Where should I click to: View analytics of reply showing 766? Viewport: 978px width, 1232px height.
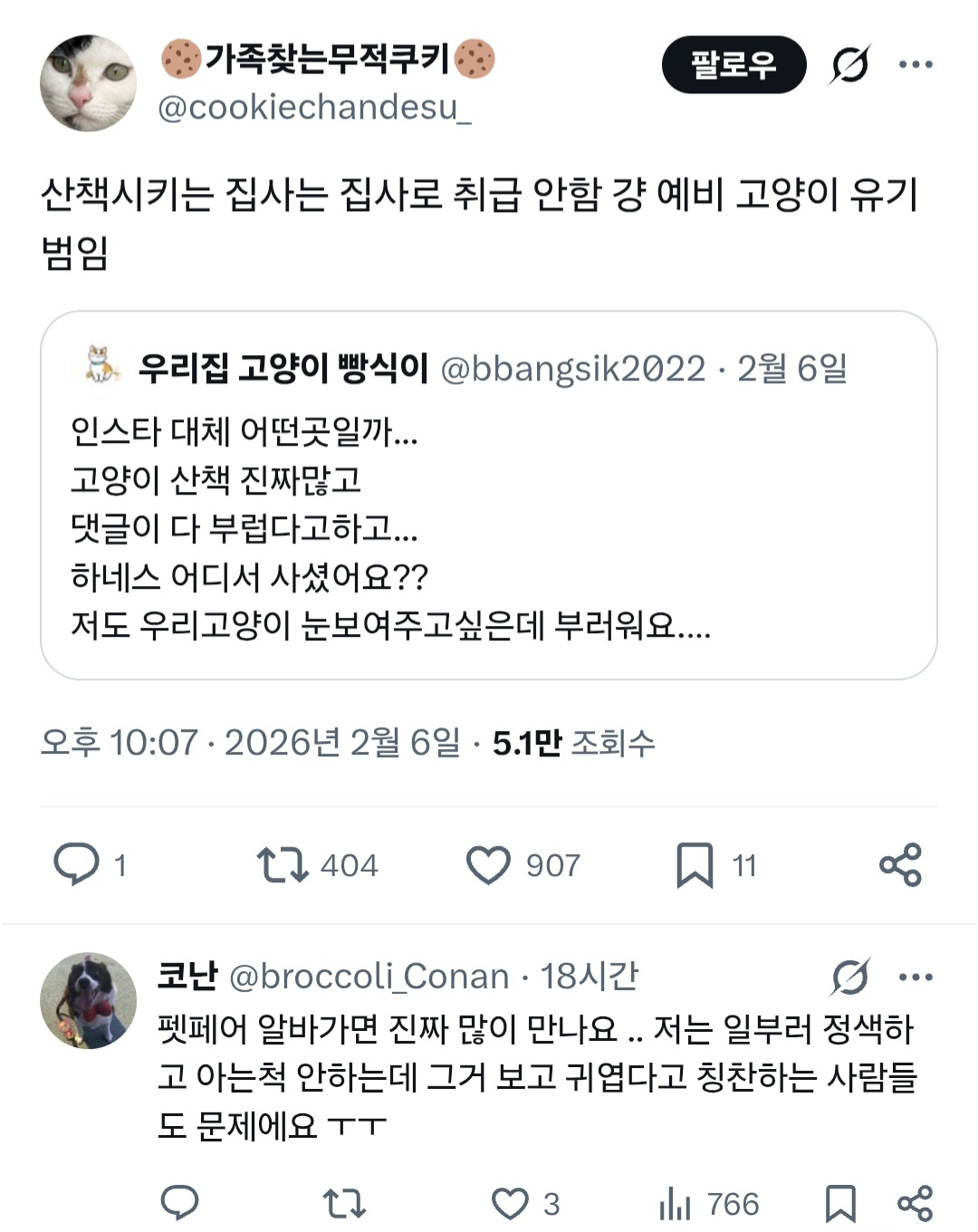click(676, 1203)
